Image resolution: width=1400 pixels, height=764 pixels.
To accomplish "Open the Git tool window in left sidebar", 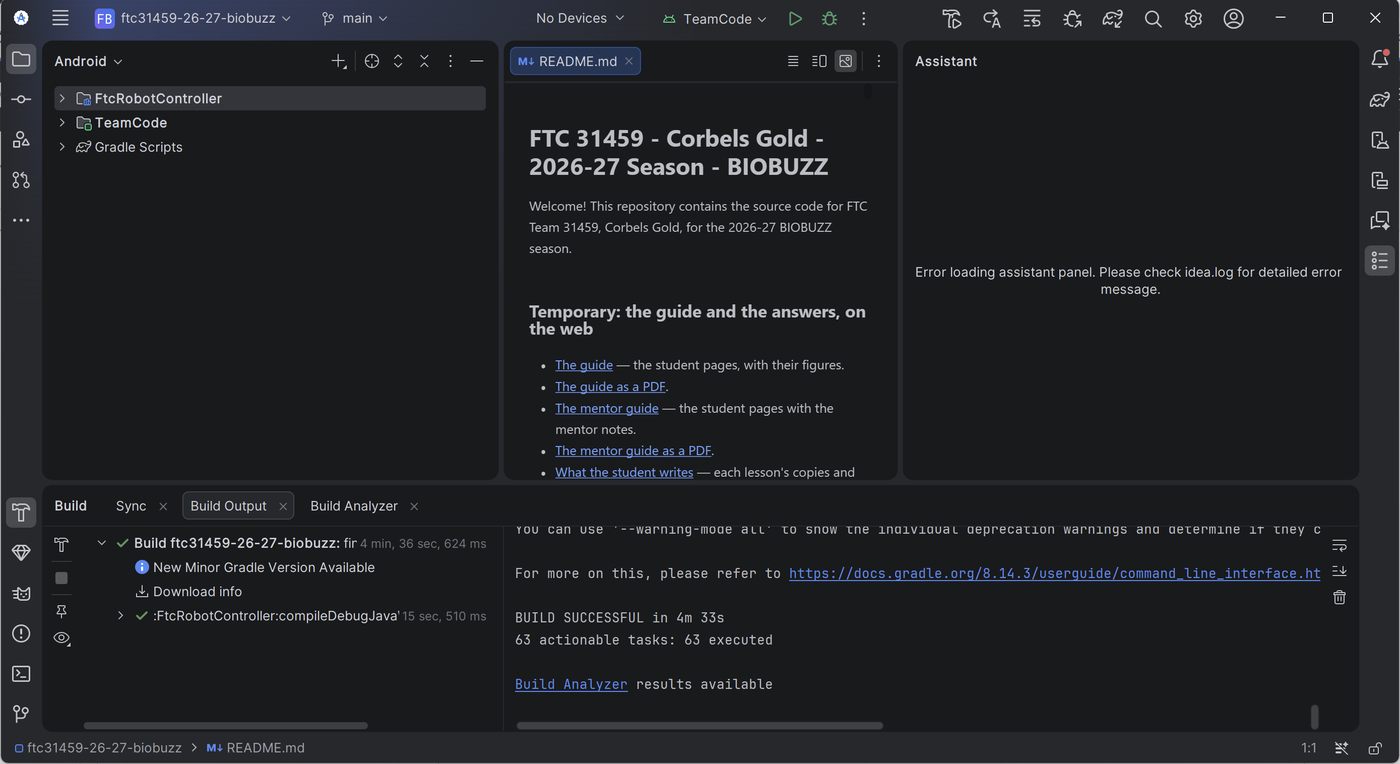I will [21, 714].
